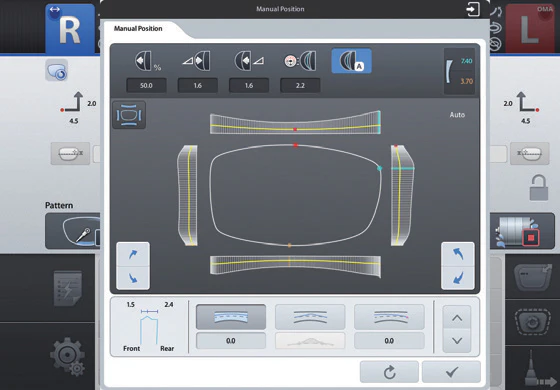Viewport: 560px width, 390px height.
Task: Click the left lens edge profile view
Action: 187,195
